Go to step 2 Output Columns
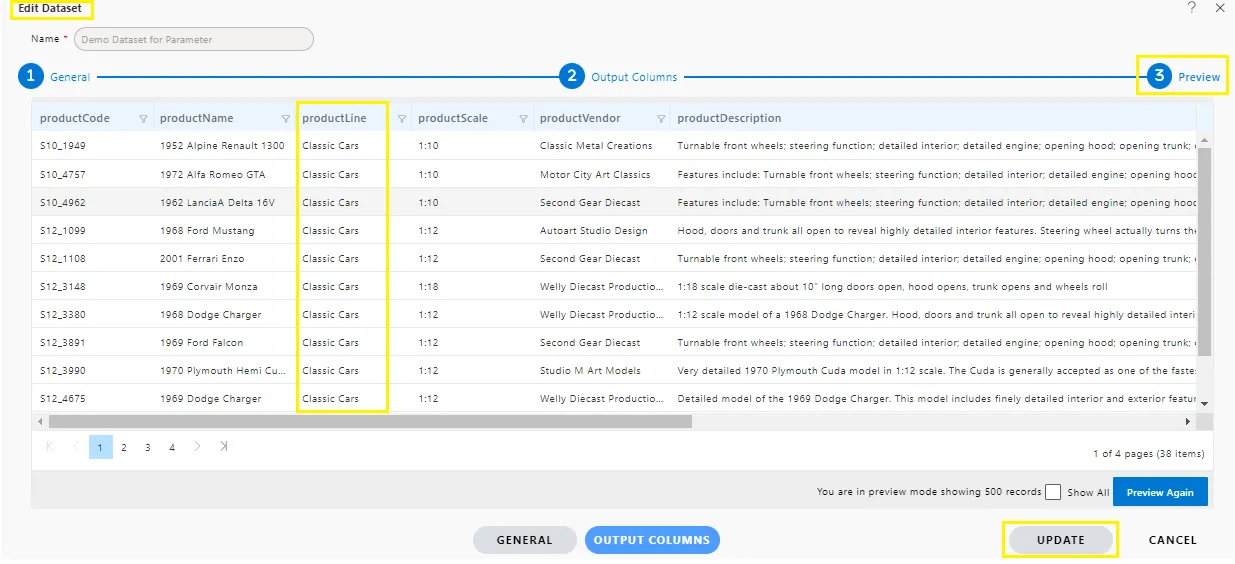This screenshot has width=1235, height=564. (x=618, y=76)
